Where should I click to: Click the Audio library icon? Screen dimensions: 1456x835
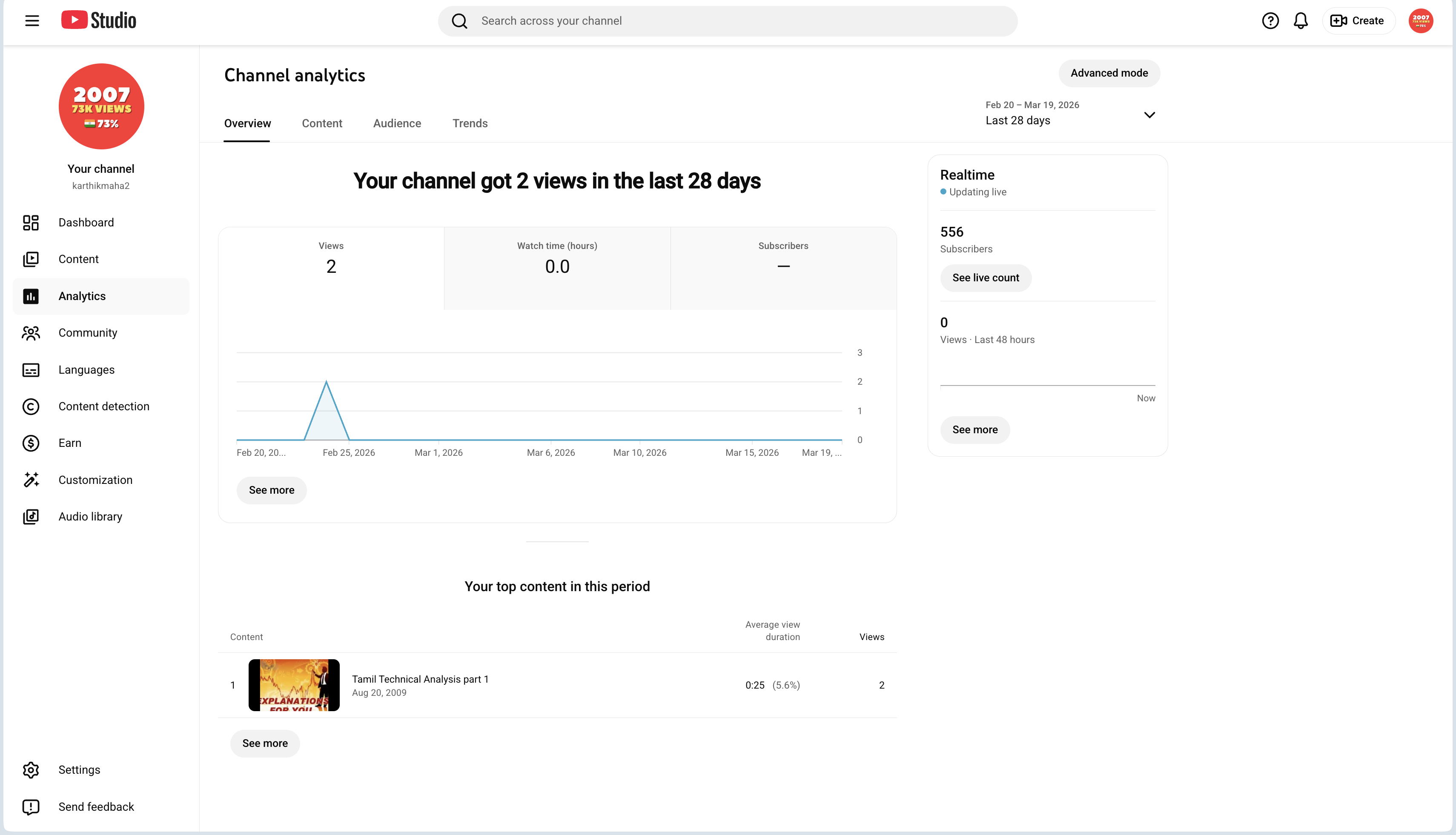(x=31, y=517)
